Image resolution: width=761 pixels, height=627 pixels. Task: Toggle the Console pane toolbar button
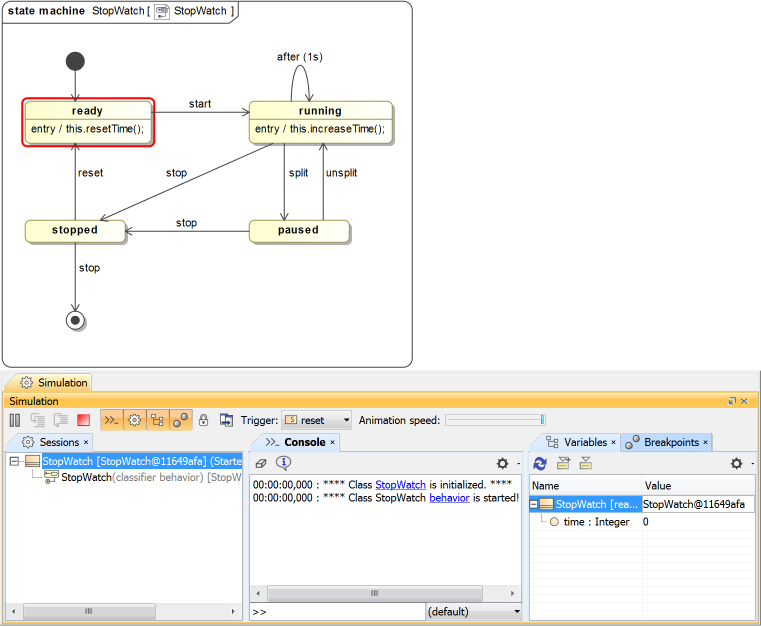(112, 421)
